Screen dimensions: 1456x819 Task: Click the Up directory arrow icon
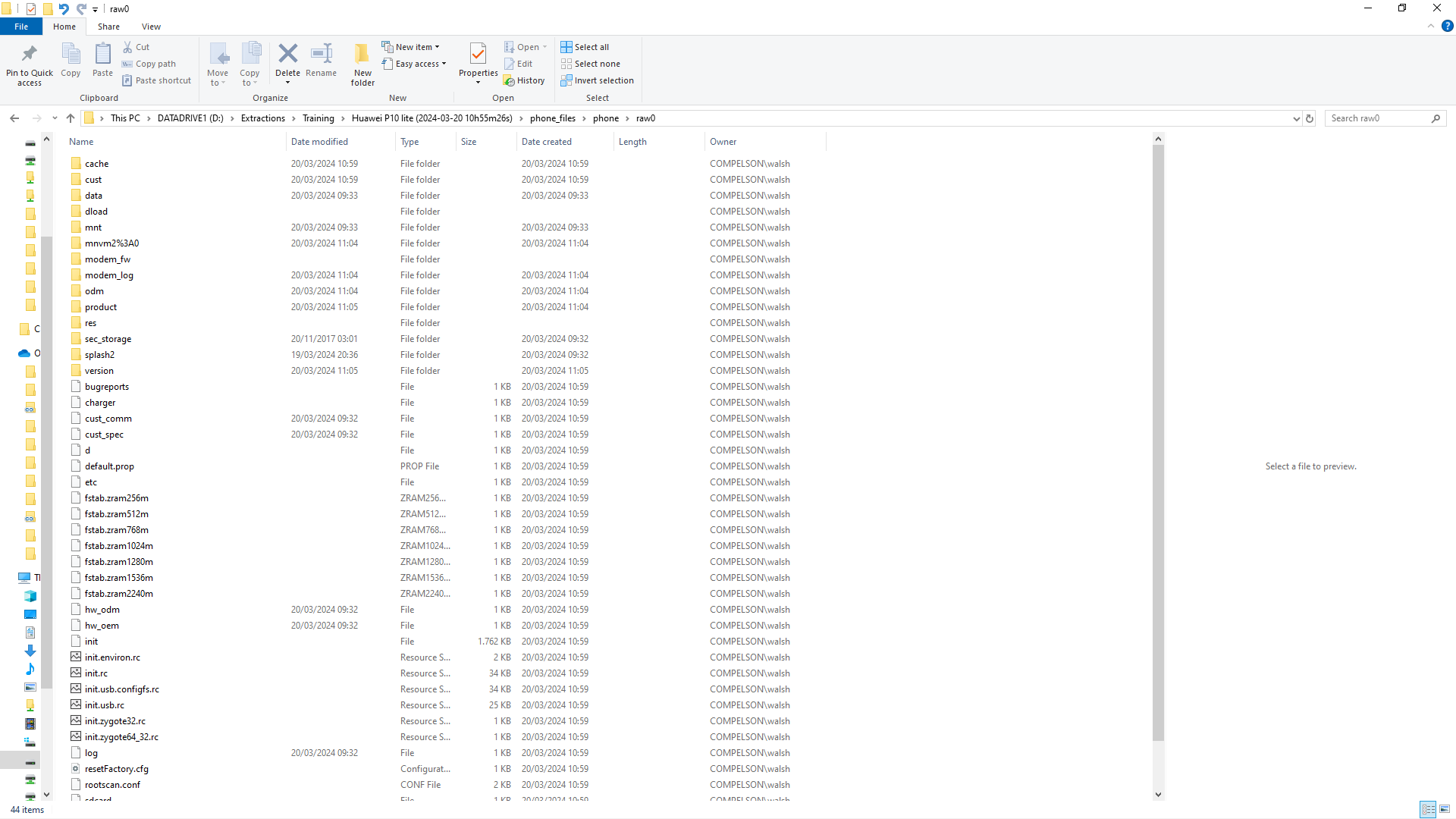point(71,118)
